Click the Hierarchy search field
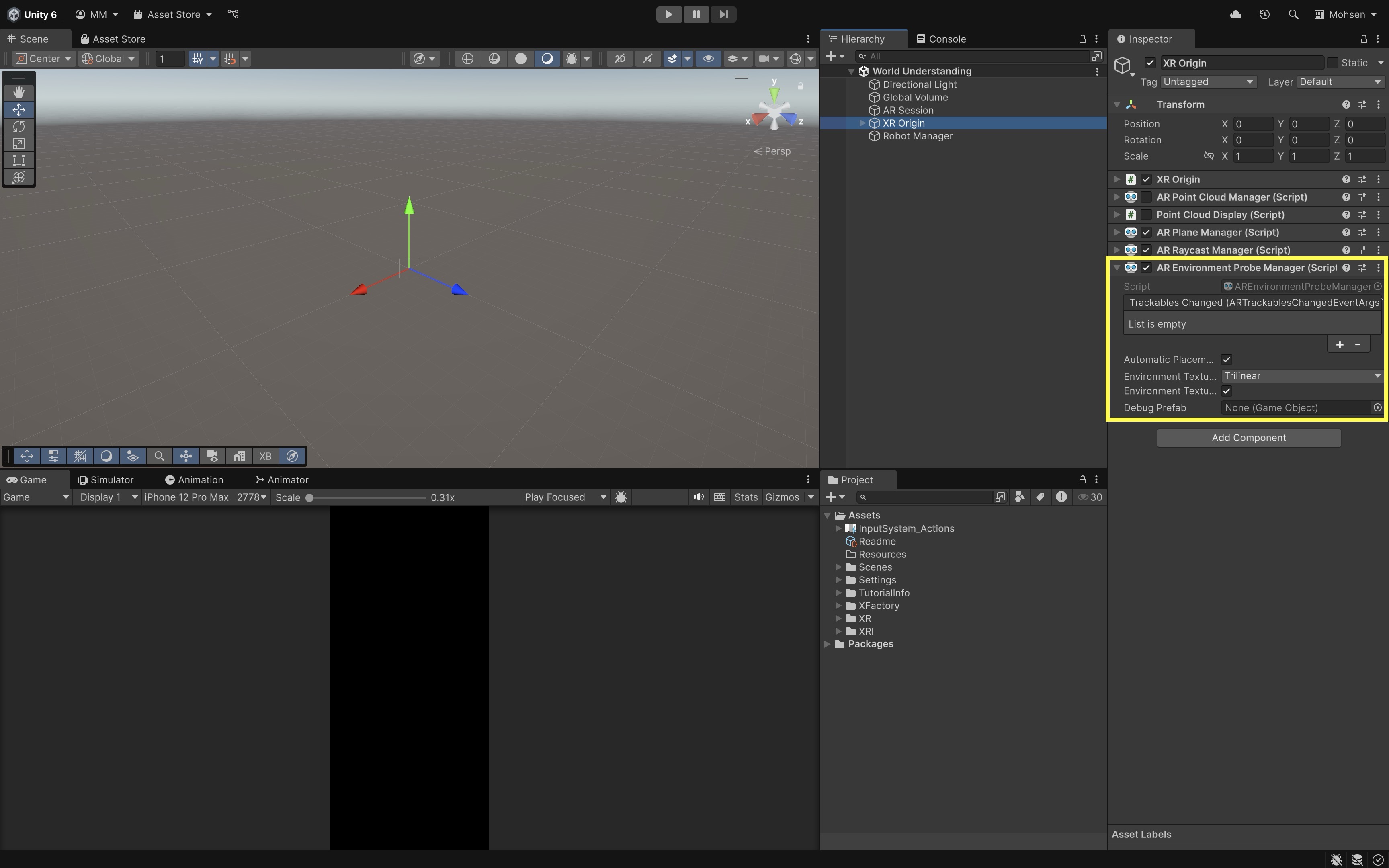 point(976,56)
